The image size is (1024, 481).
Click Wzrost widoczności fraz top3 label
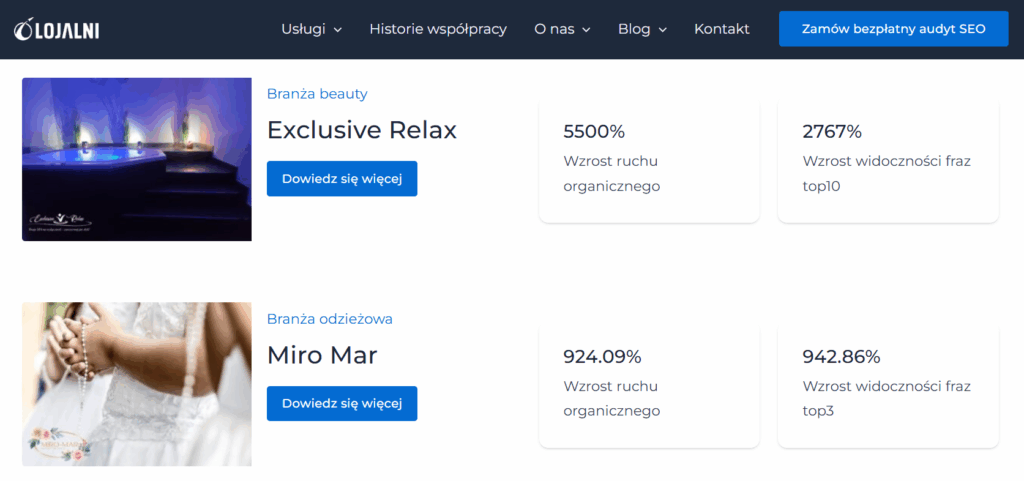coord(887,399)
